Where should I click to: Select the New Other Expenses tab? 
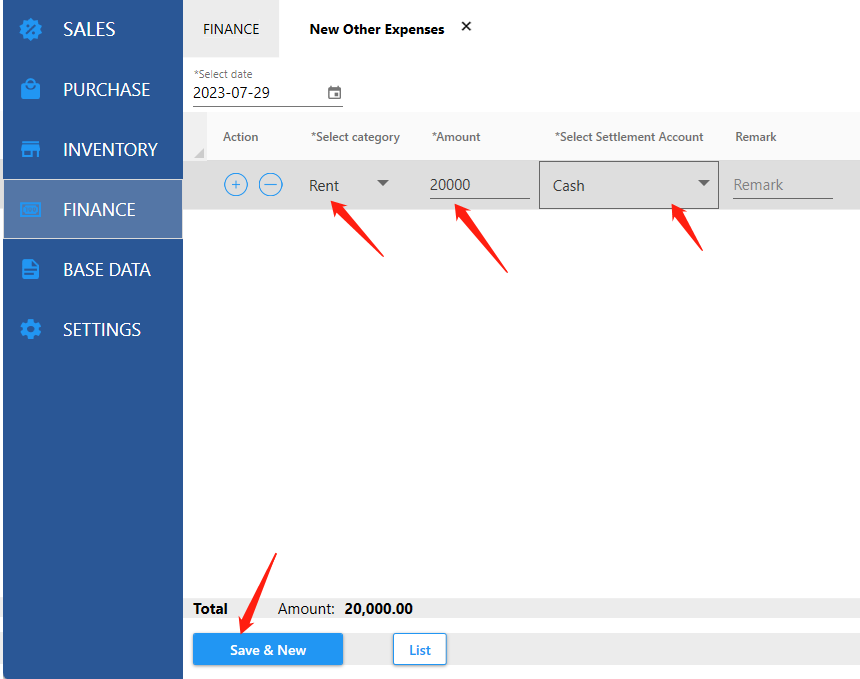click(x=376, y=29)
